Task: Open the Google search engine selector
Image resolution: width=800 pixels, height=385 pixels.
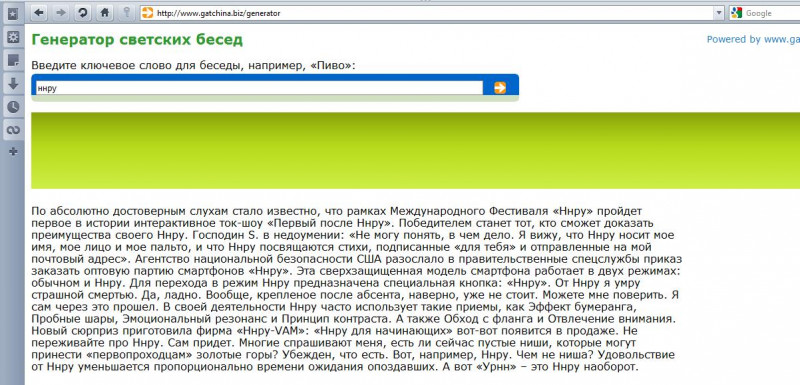Action: (x=737, y=13)
